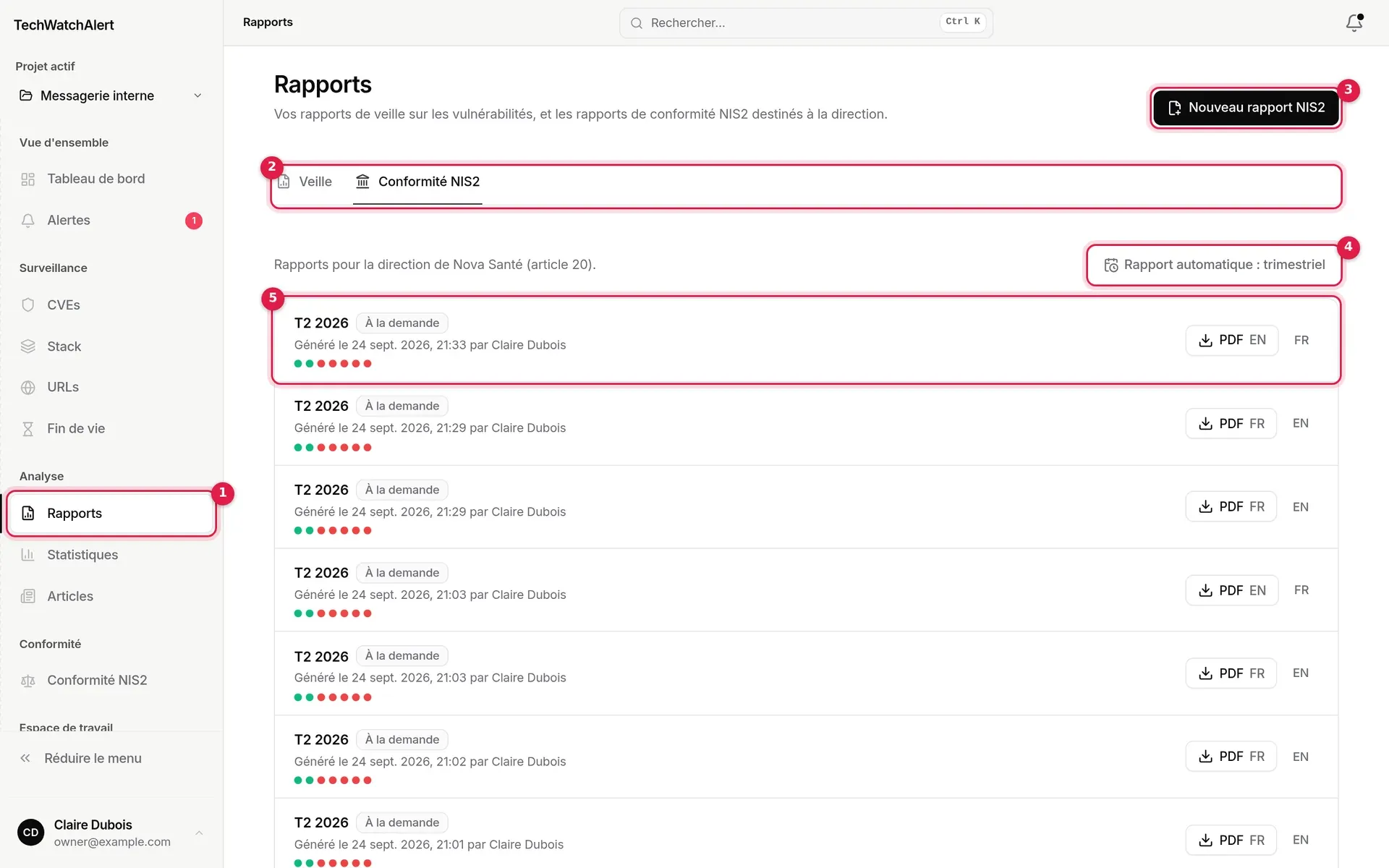Click the Statistiques chart icon
The width and height of the screenshot is (1389, 868).
click(x=28, y=555)
